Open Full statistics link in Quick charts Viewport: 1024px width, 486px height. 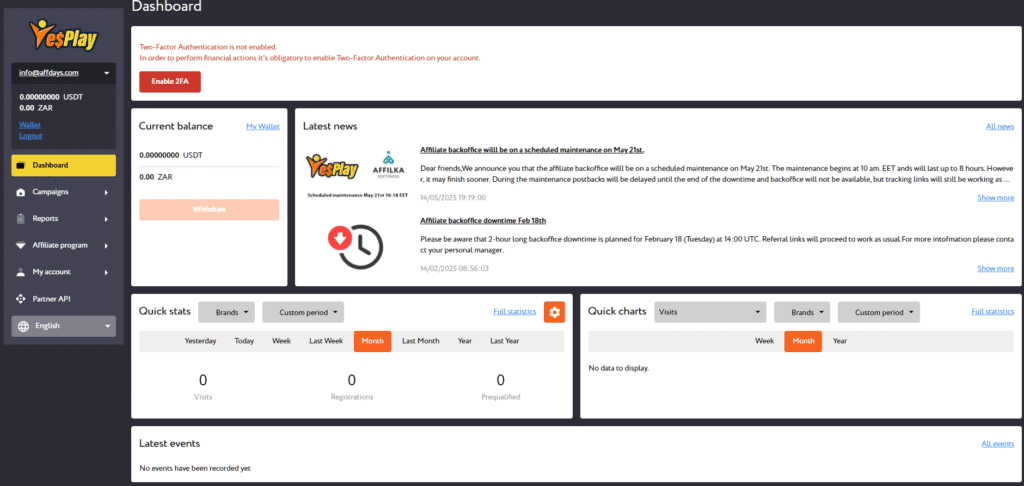point(993,312)
